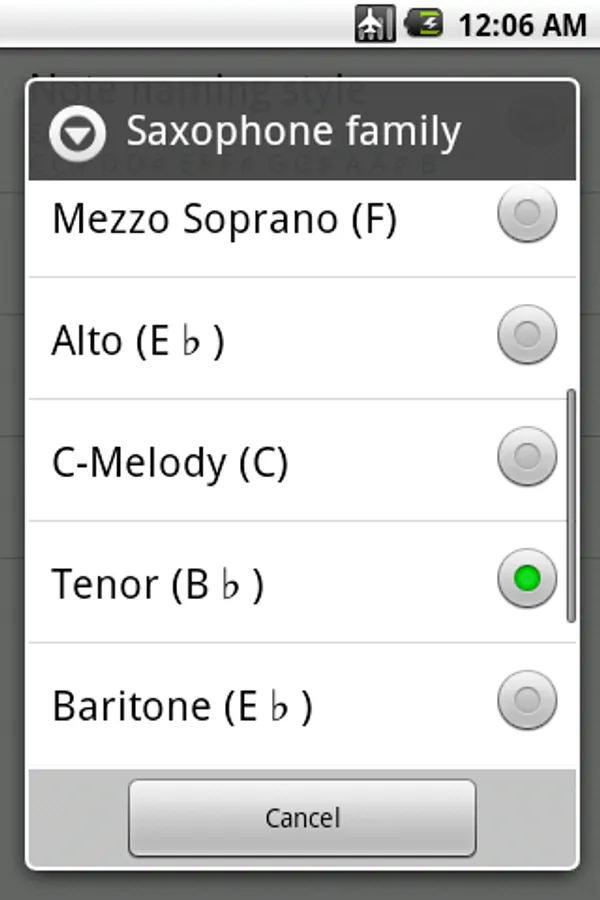Tap the dropdown arrow icon beside Saxophone family
The width and height of the screenshot is (600, 900).
77,133
